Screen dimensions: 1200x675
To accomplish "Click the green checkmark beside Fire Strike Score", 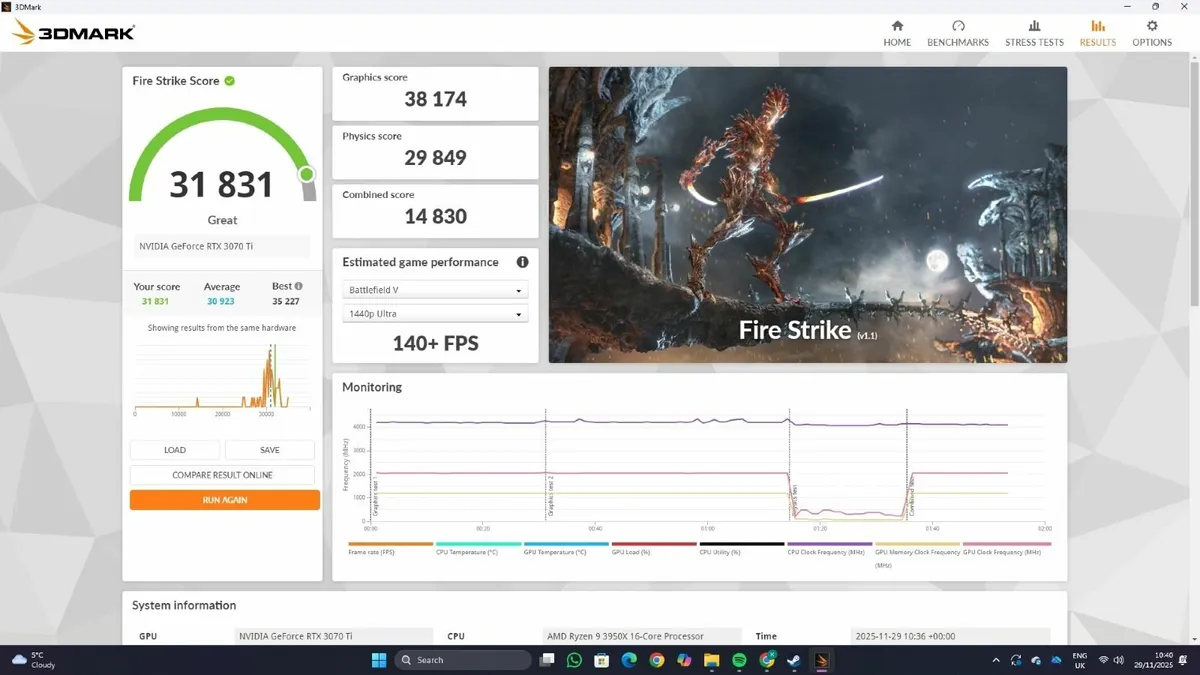I will 229,81.
